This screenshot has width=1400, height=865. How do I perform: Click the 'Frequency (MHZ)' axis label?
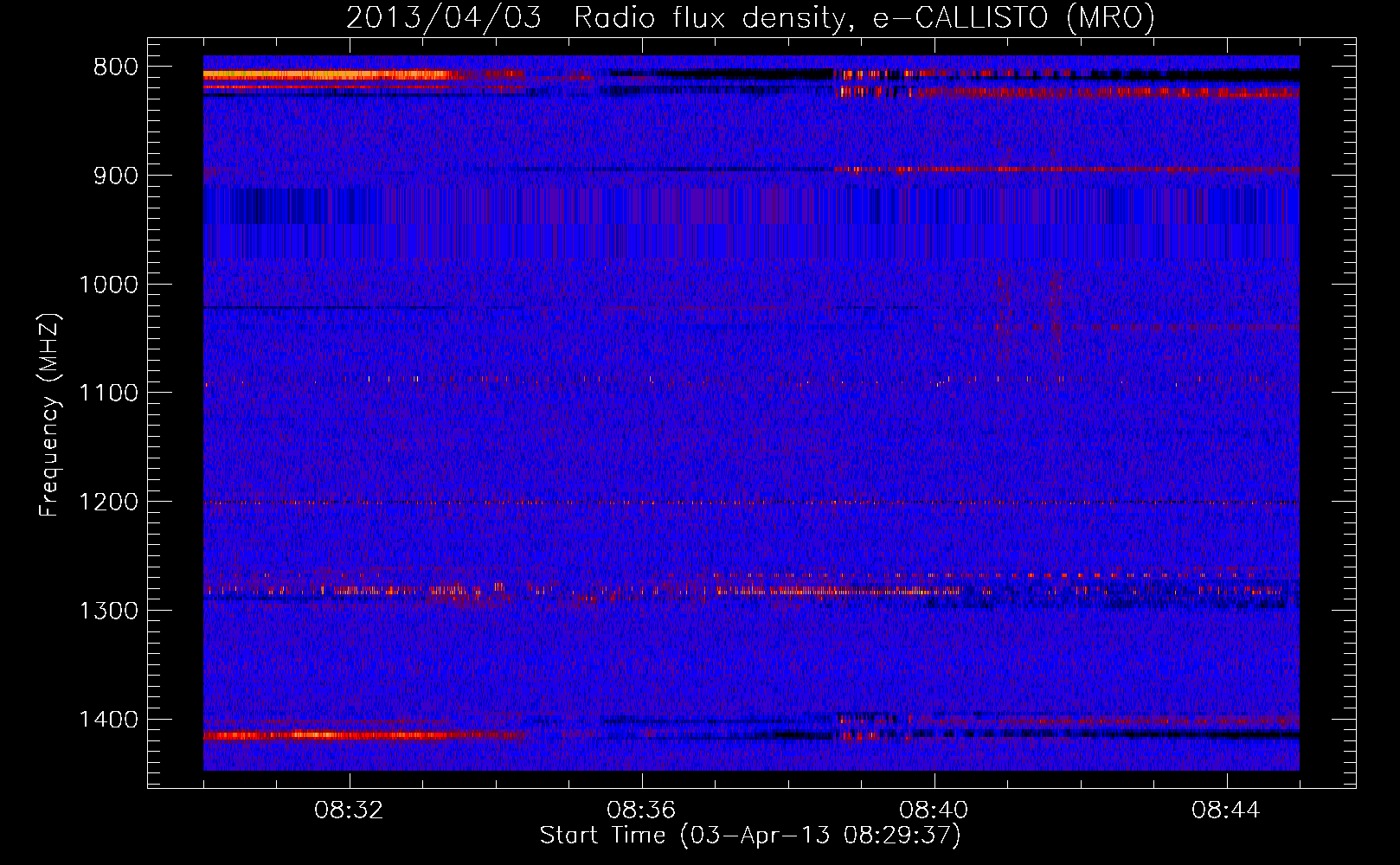[x=49, y=414]
